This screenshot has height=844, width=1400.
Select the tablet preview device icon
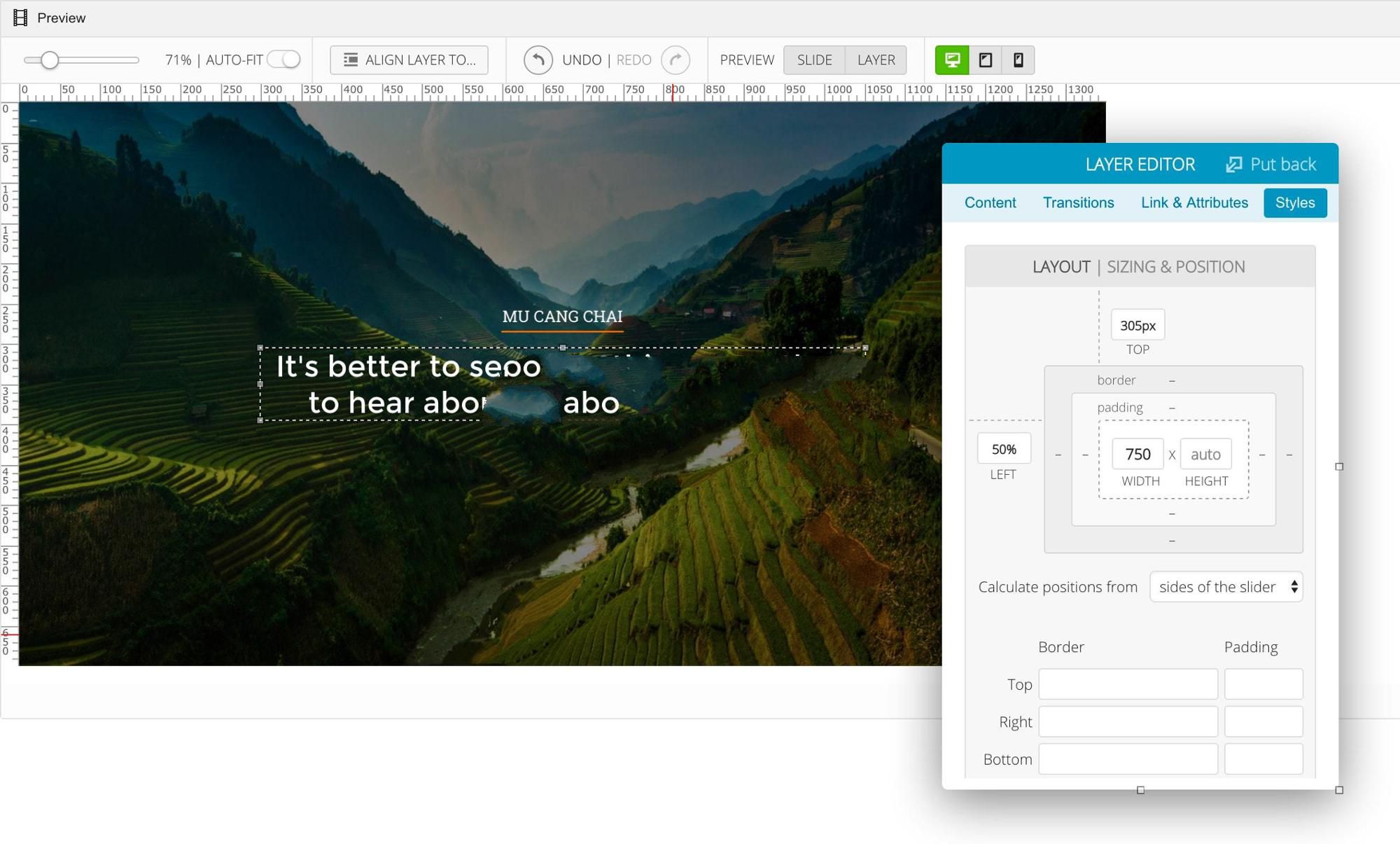point(985,60)
